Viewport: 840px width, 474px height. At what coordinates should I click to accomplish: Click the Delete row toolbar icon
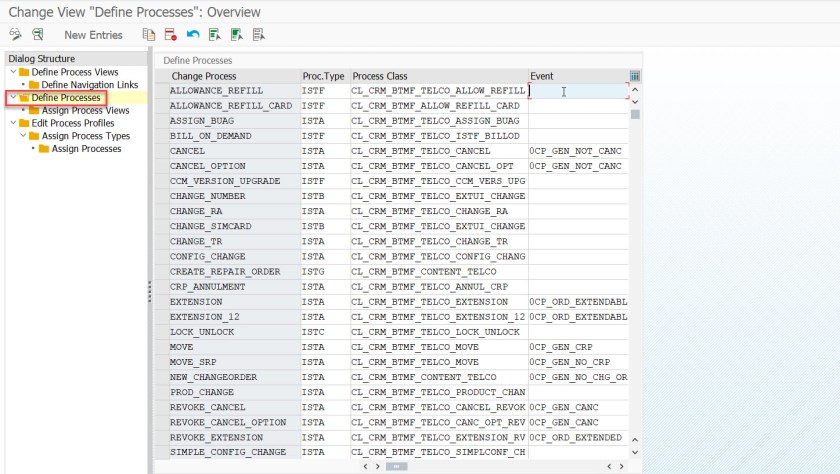click(171, 35)
